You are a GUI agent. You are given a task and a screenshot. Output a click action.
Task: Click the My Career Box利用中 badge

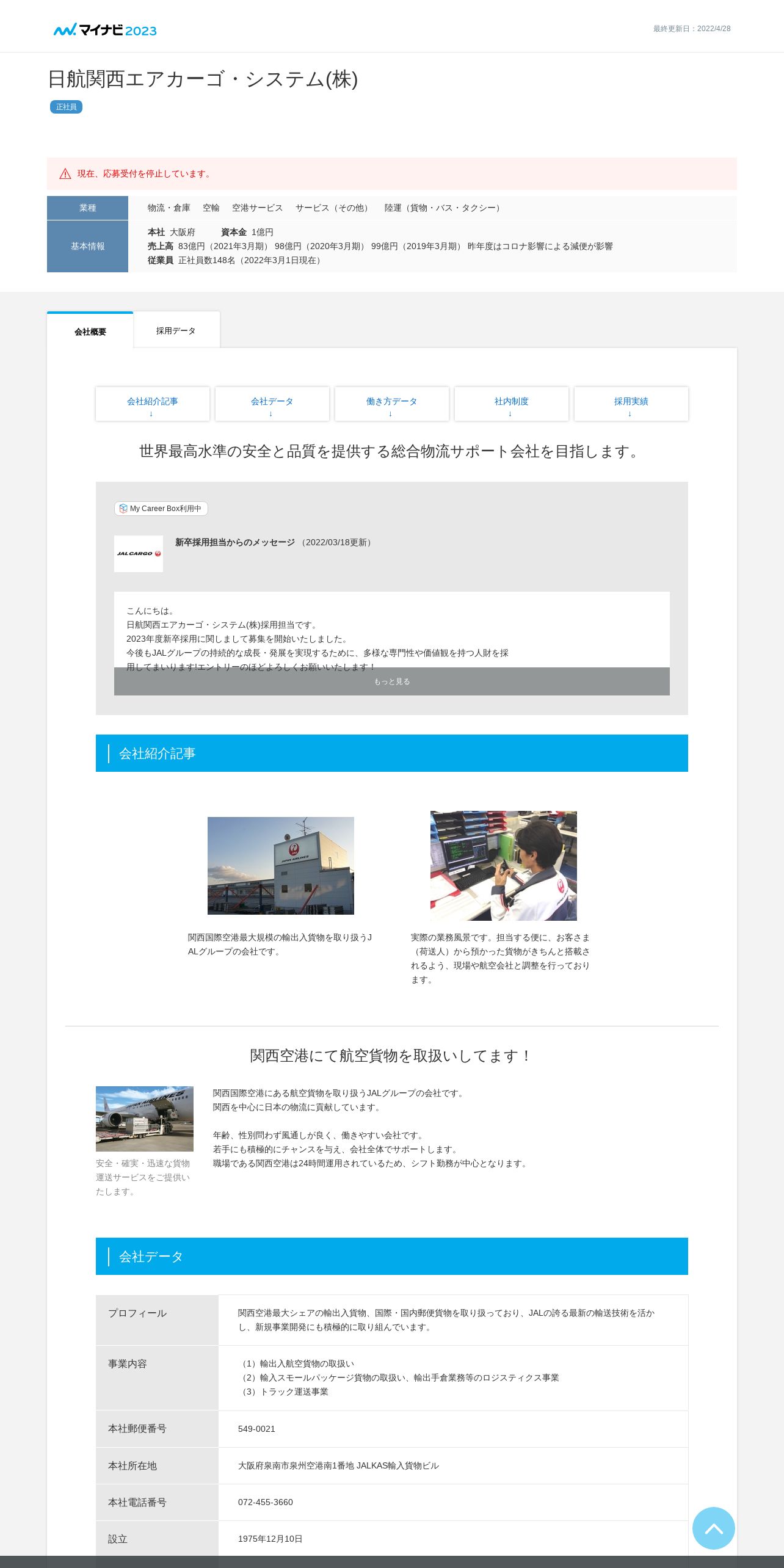pos(161,509)
